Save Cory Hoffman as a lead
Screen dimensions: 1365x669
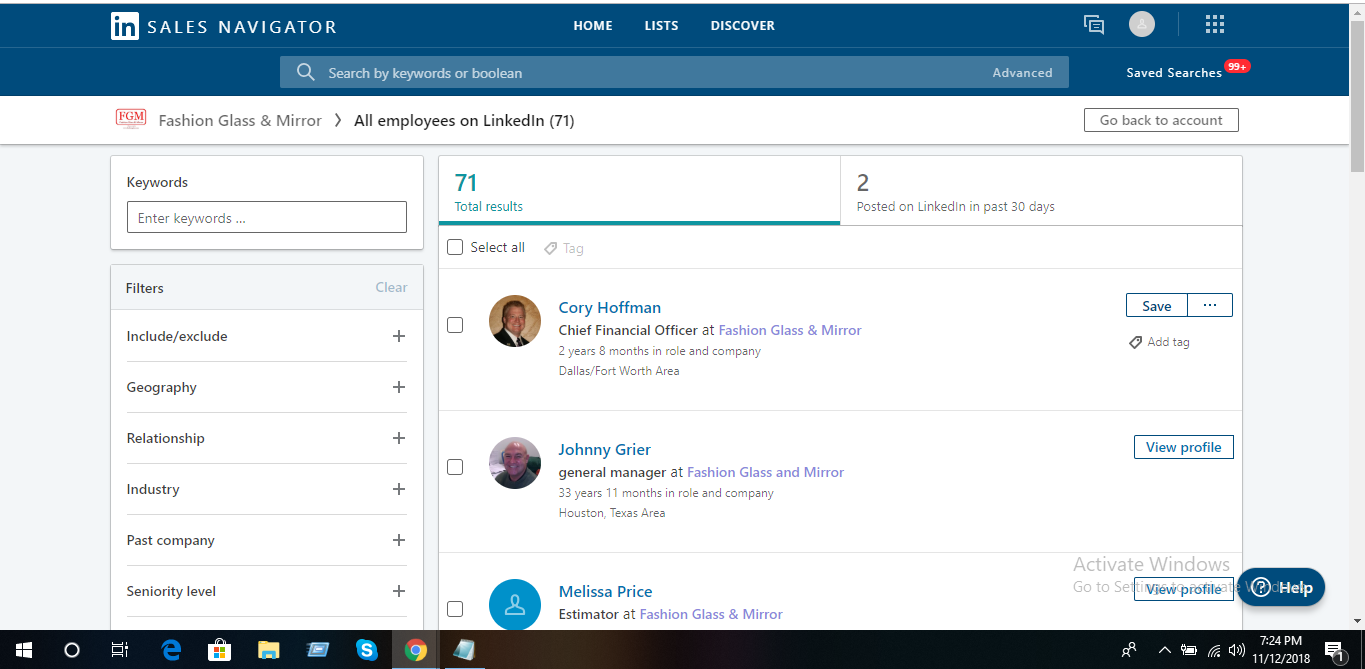click(x=1157, y=306)
